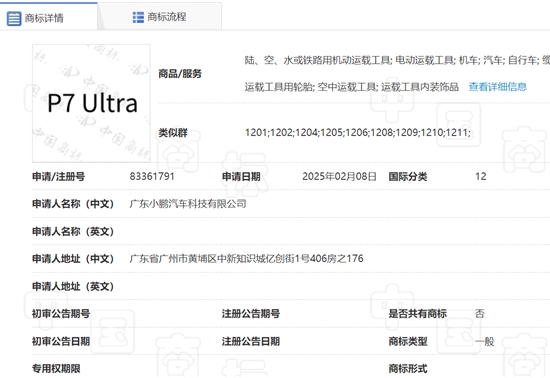
Task: Select the goods text 陆、空、水或铁路用机动运载工具
Action: click(317, 60)
